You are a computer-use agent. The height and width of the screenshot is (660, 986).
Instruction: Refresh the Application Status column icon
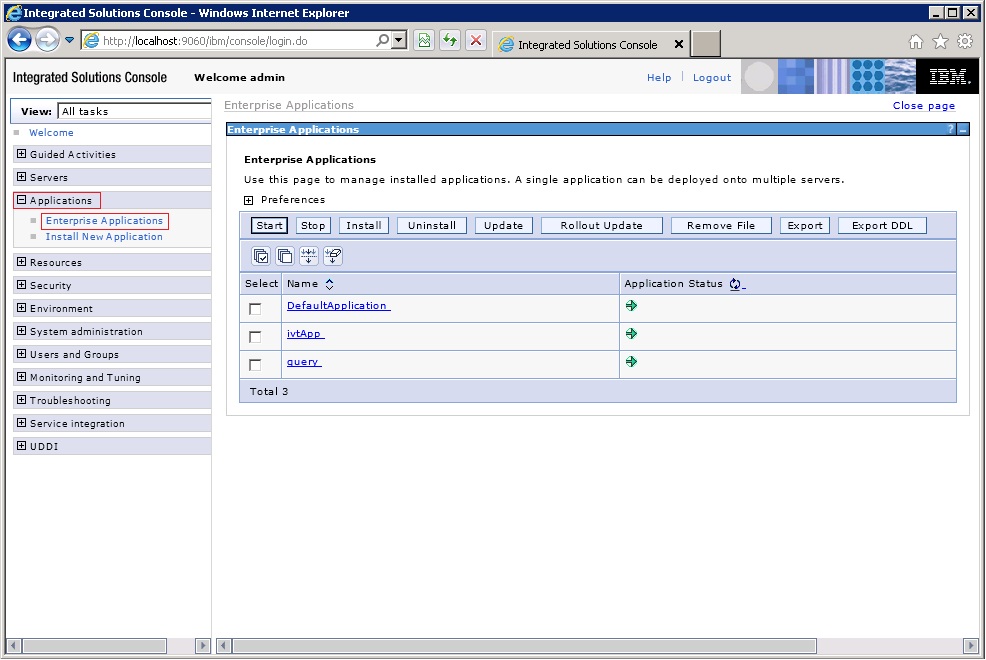tap(736, 284)
